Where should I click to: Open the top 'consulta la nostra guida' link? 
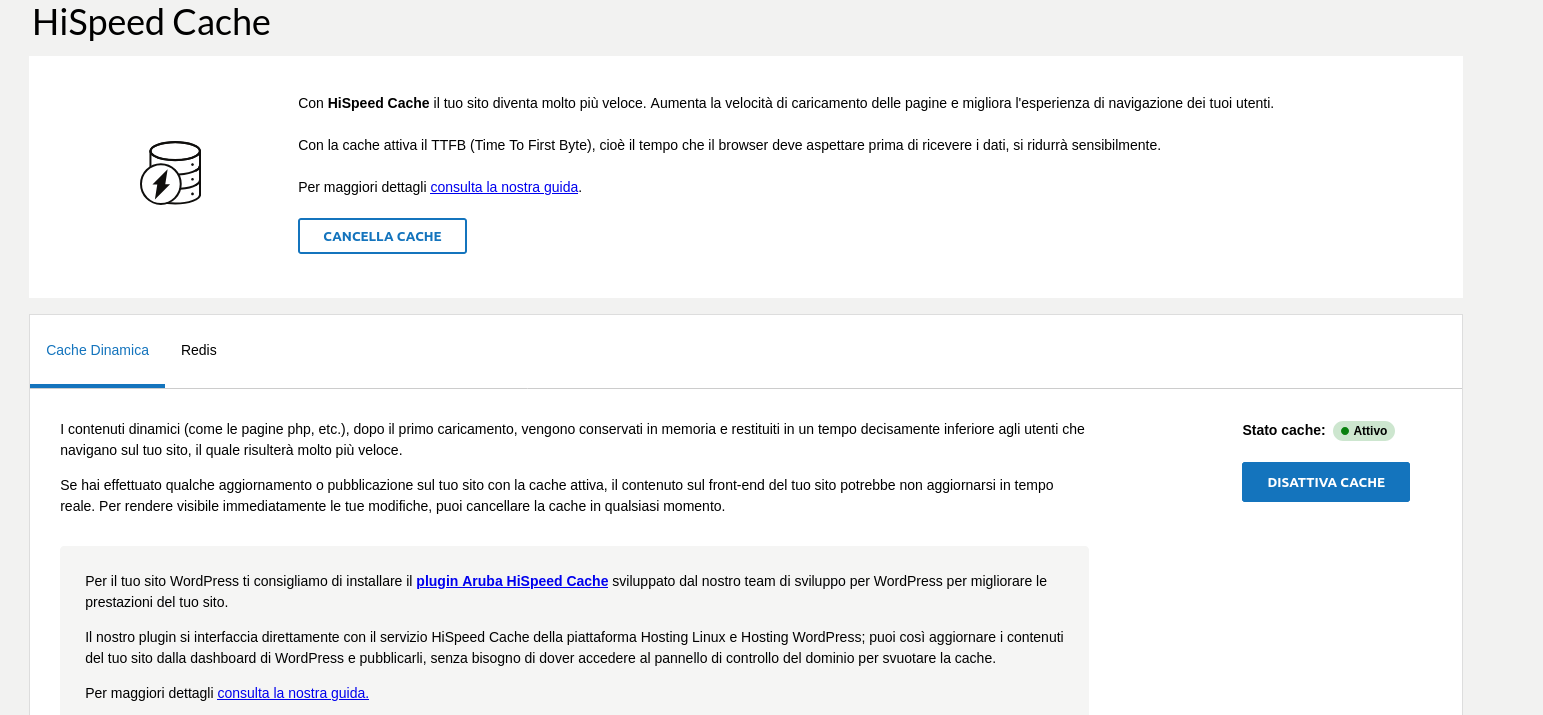(x=504, y=187)
